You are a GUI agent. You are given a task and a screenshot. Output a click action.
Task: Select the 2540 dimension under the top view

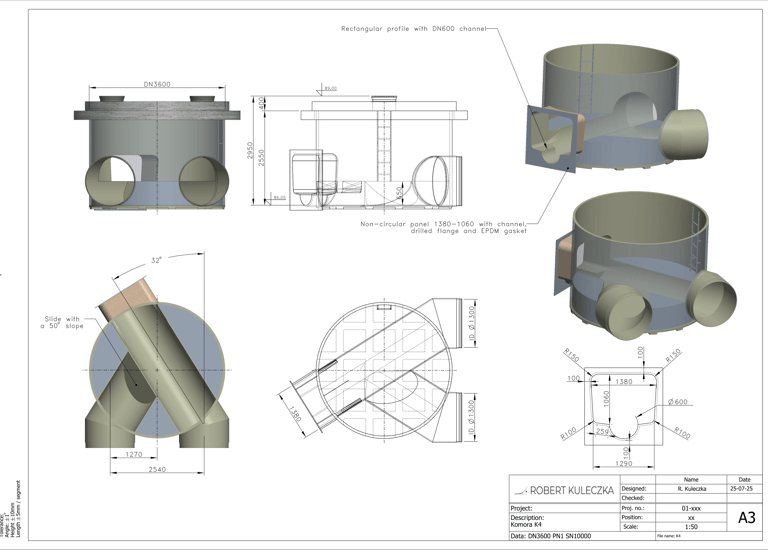pos(157,469)
